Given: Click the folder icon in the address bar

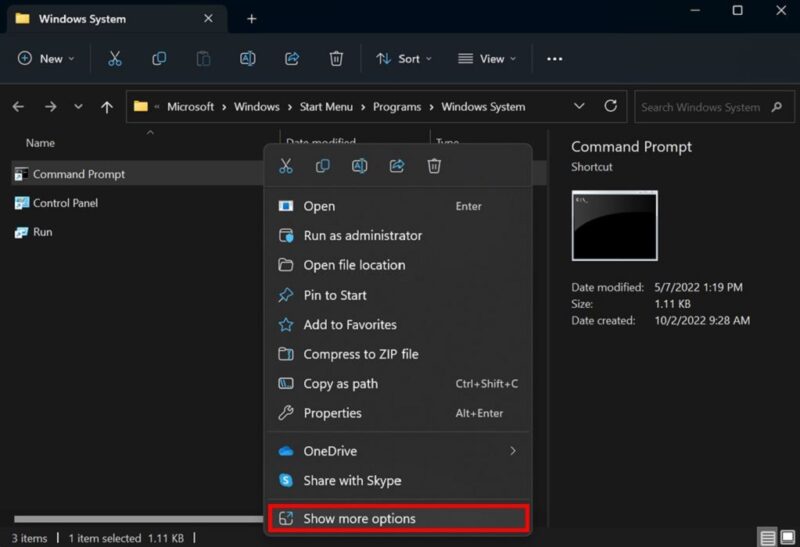Looking at the screenshot, I should [141, 106].
